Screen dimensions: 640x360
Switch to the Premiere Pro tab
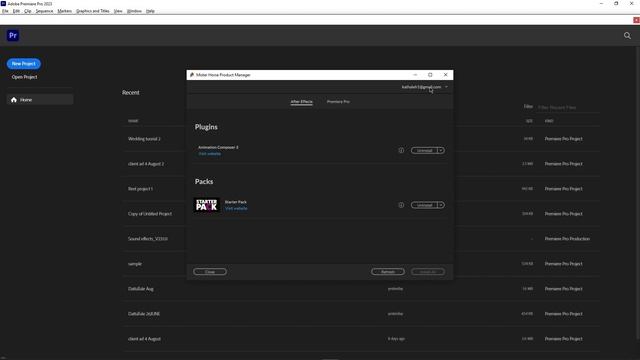[338, 102]
